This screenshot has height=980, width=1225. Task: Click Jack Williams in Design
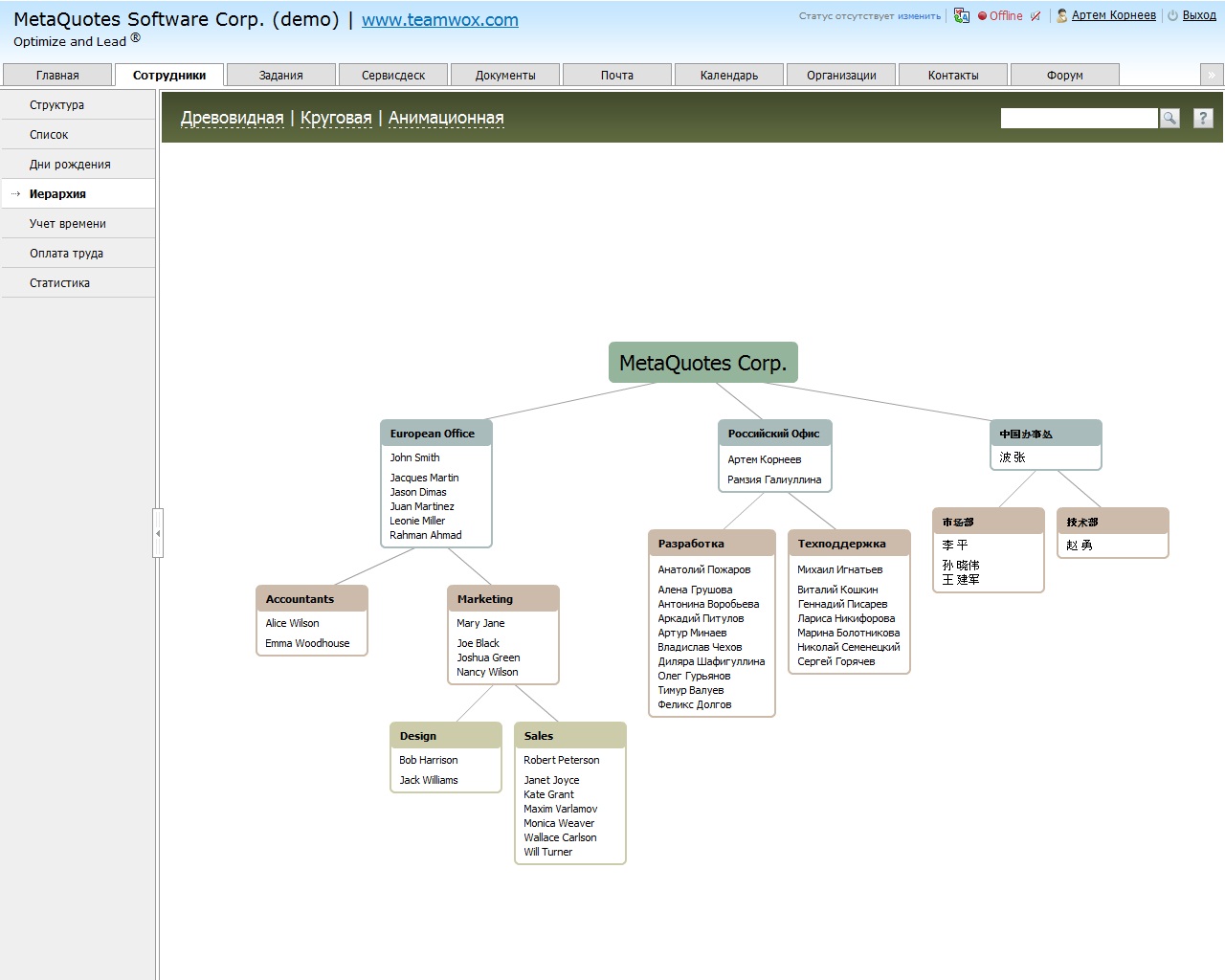[x=429, y=780]
